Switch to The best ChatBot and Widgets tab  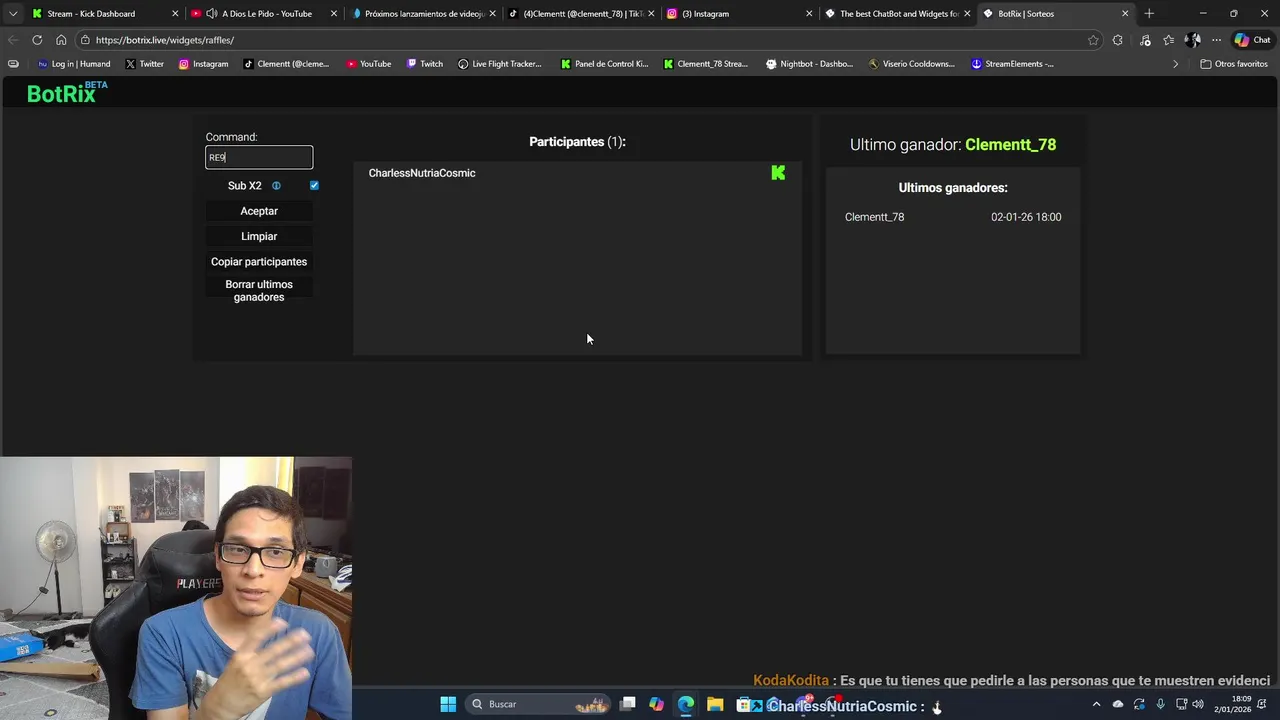point(897,14)
